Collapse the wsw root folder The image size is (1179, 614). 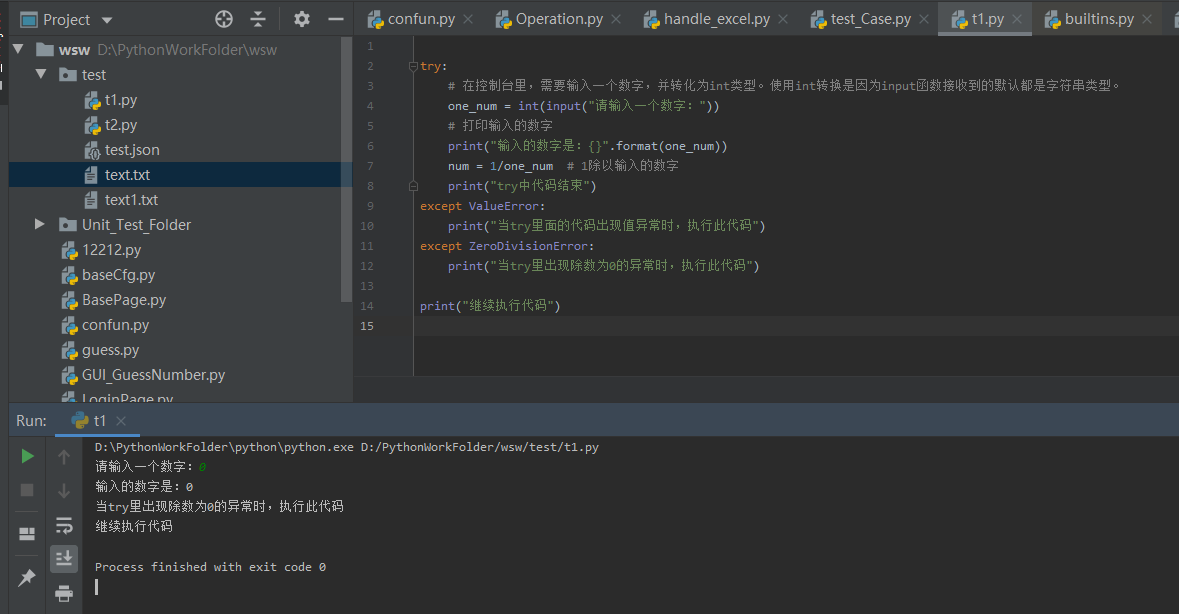pos(19,50)
